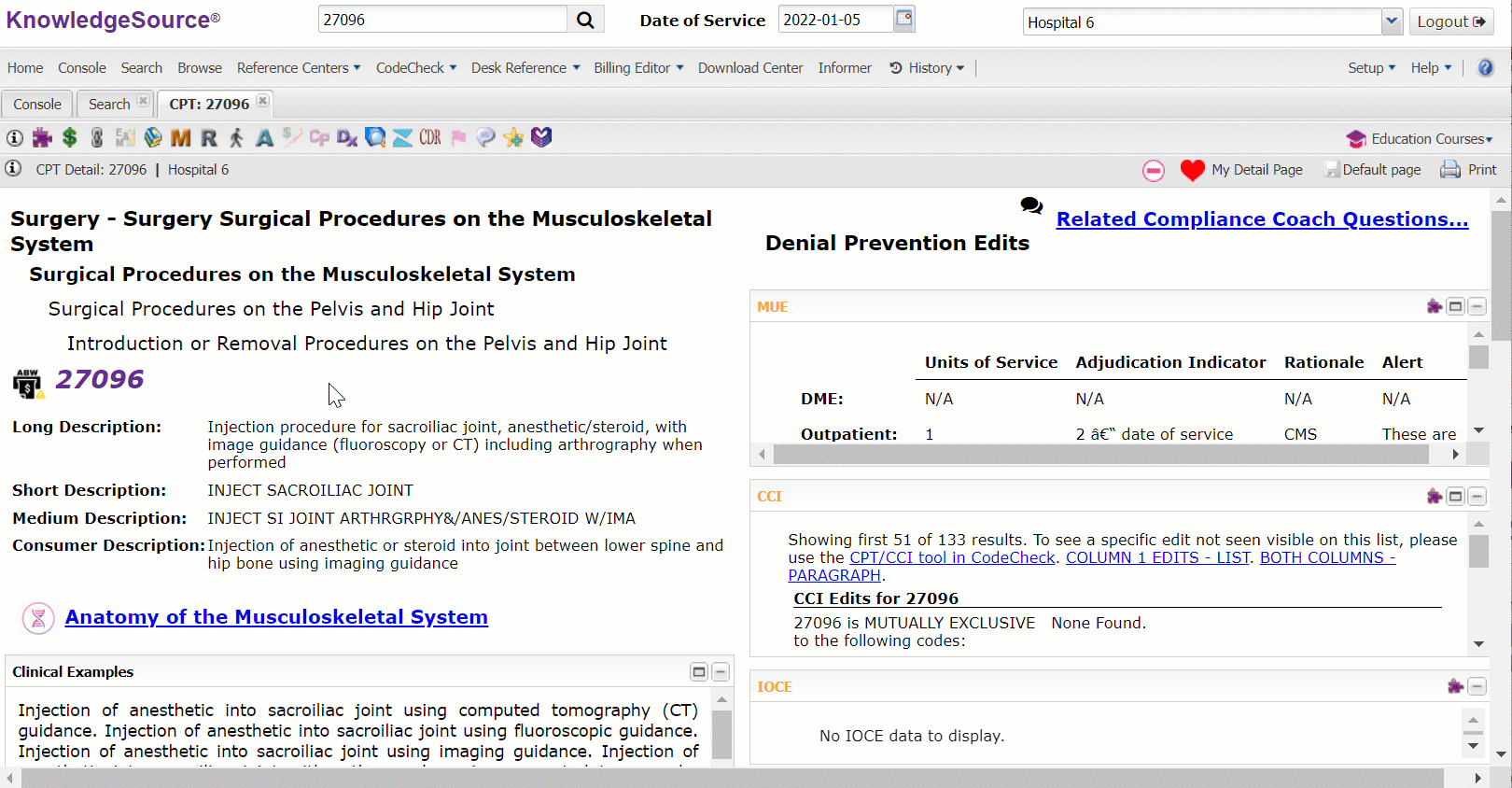
Task: Open the Hospital 6 facility dropdown
Action: [1392, 21]
